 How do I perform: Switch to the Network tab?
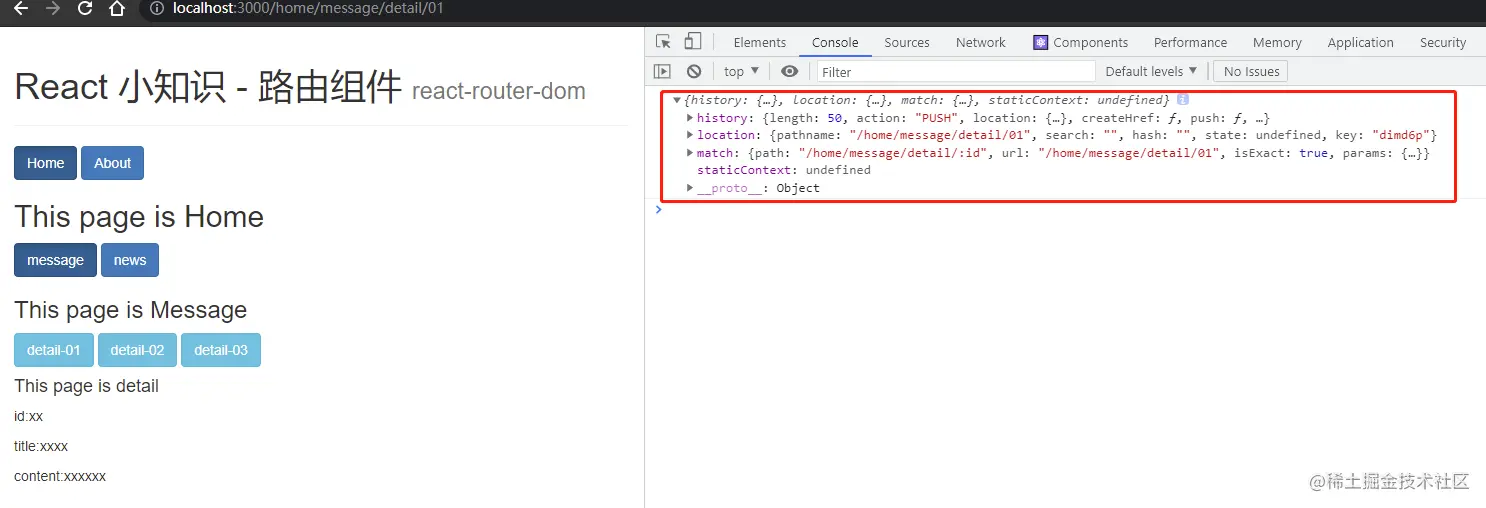tap(981, 42)
